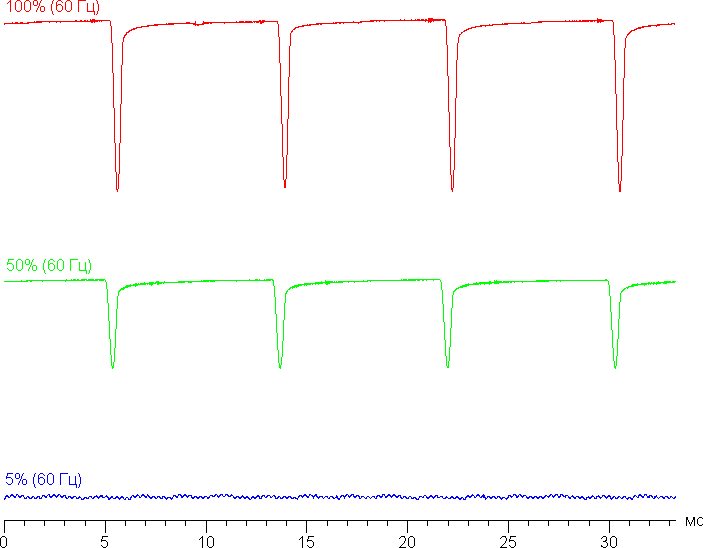Image resolution: width=703 pixels, height=548 pixels.
Task: Click the green 50% (60 Гц) label
Action: click(49, 266)
